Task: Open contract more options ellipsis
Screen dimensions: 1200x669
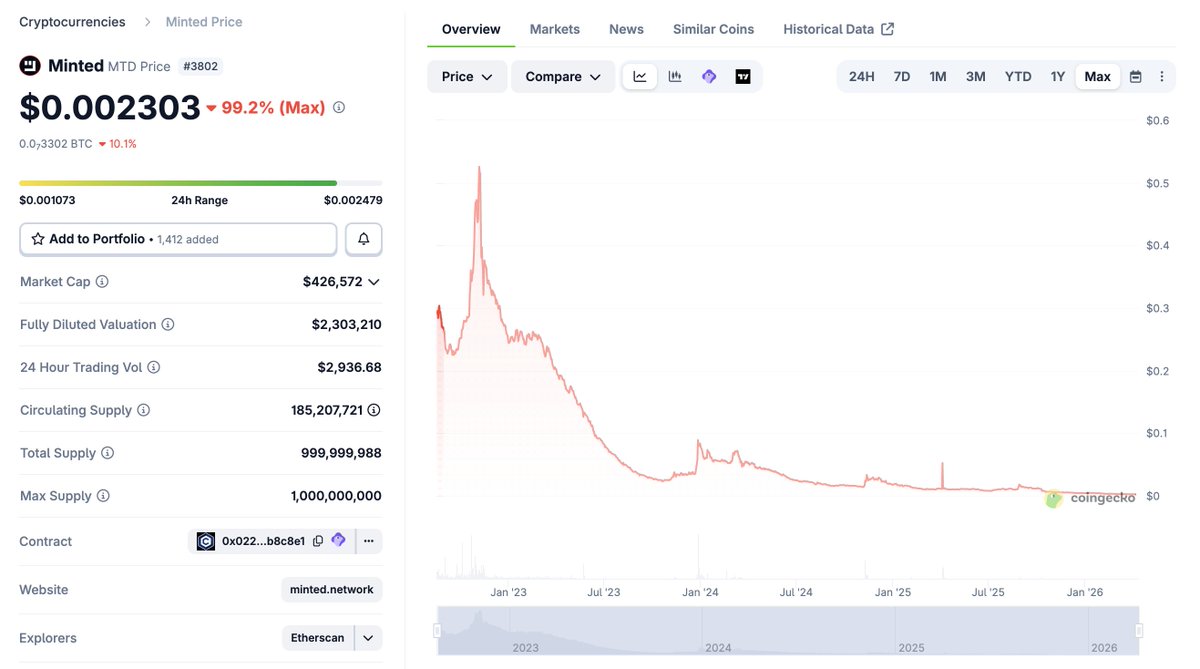Action: click(x=368, y=541)
